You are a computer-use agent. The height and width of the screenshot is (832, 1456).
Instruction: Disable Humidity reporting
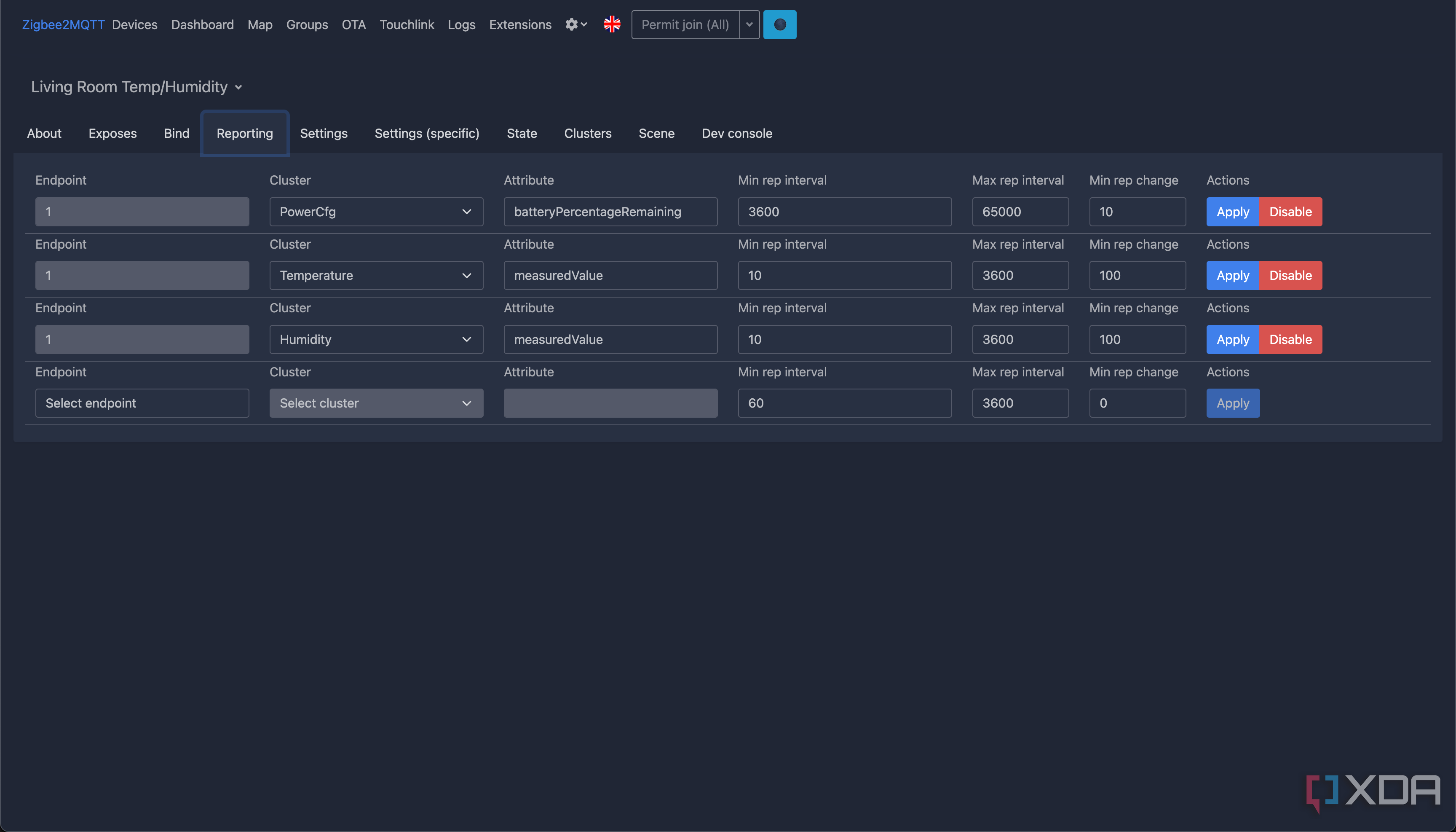1290,339
